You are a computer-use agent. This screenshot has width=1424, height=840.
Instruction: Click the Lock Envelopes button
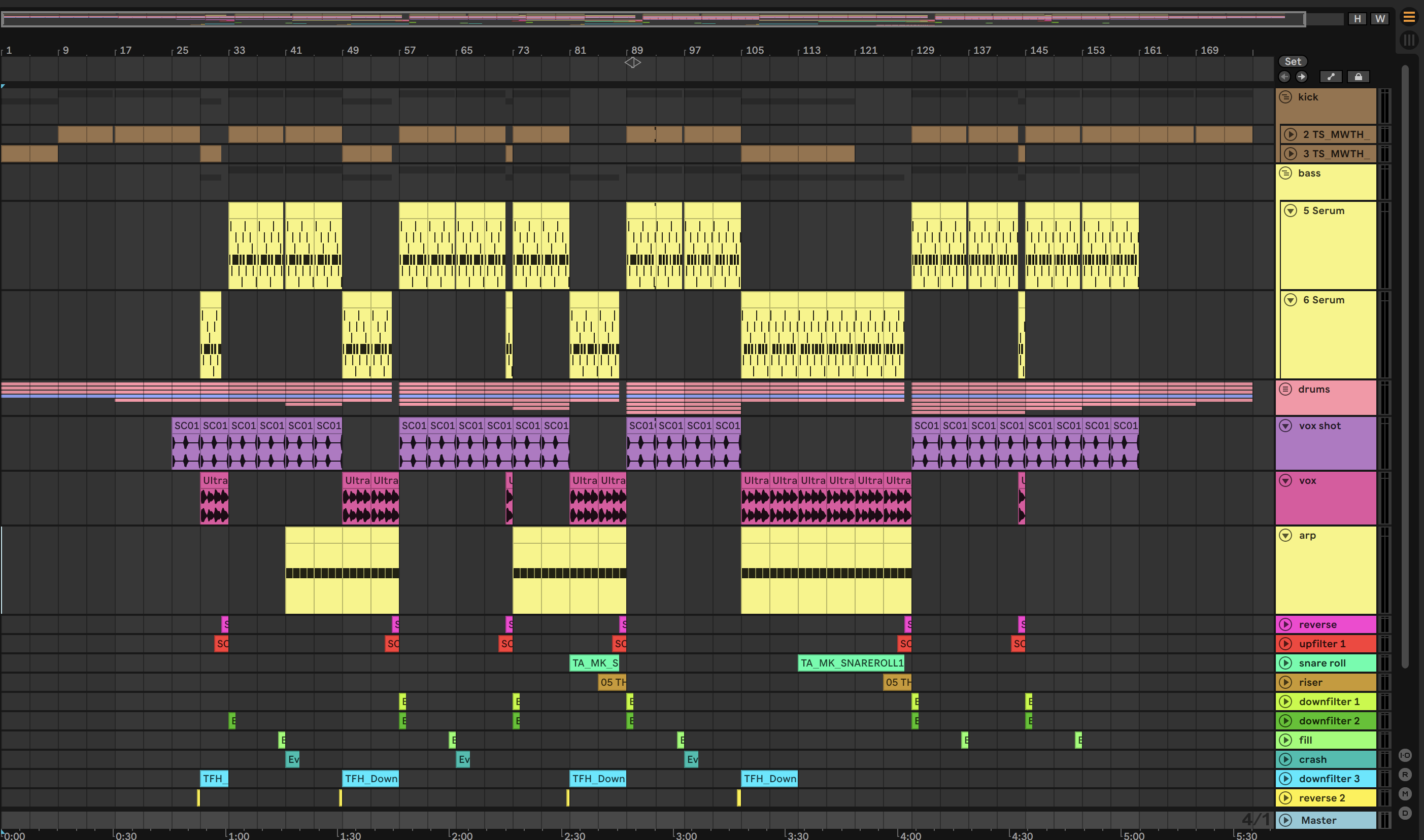click(x=1358, y=77)
